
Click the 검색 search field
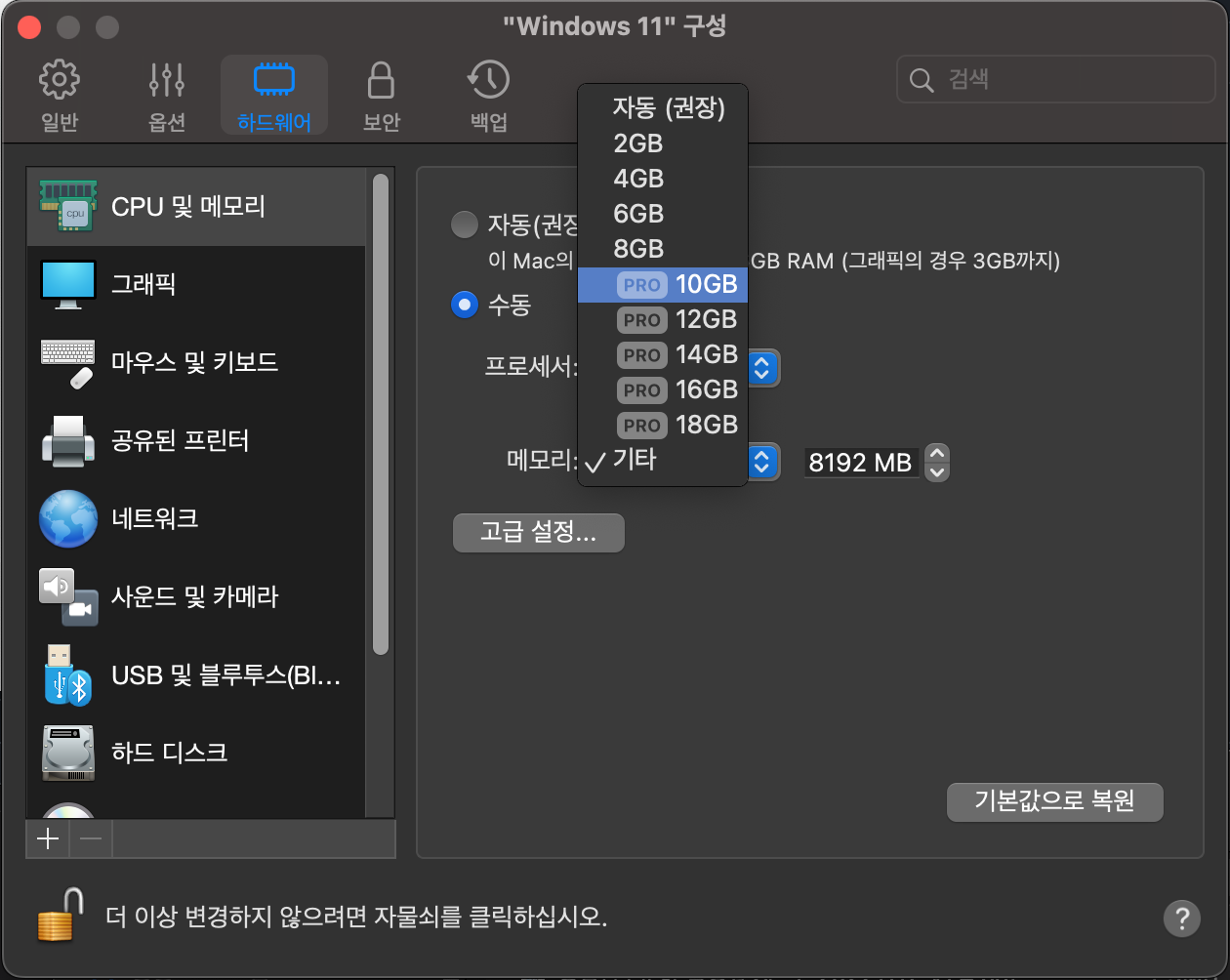coord(1055,79)
